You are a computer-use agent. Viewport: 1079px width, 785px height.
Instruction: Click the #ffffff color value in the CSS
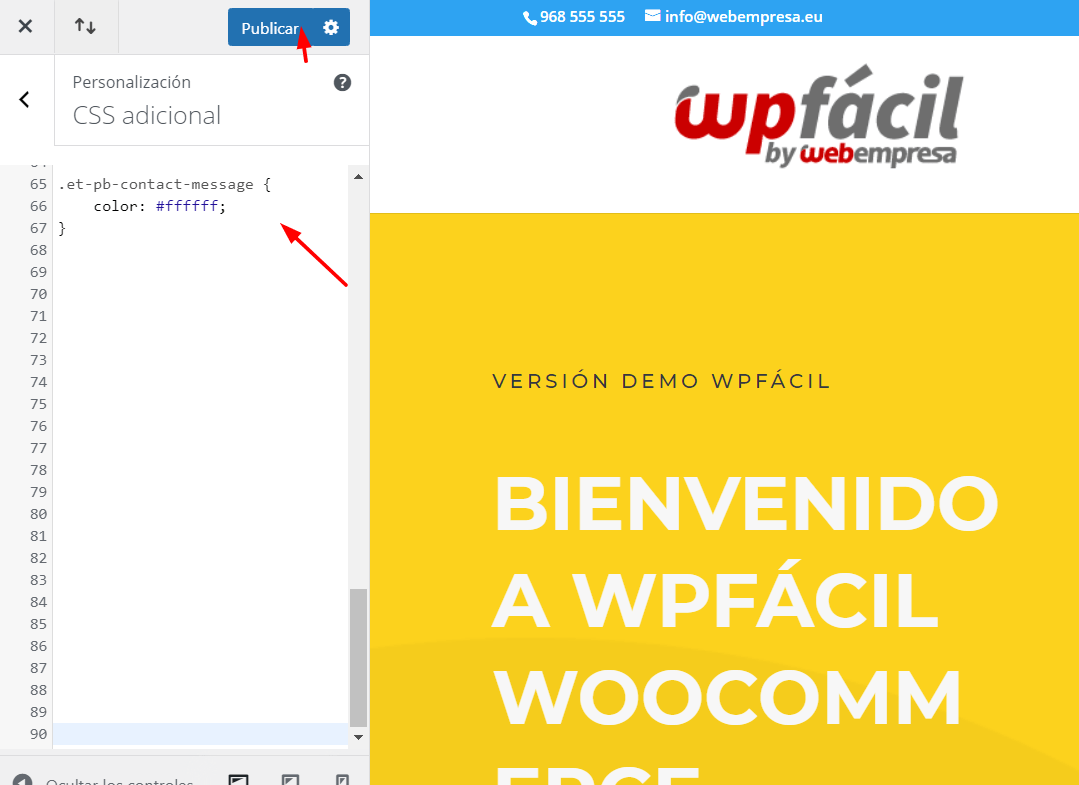(x=187, y=206)
